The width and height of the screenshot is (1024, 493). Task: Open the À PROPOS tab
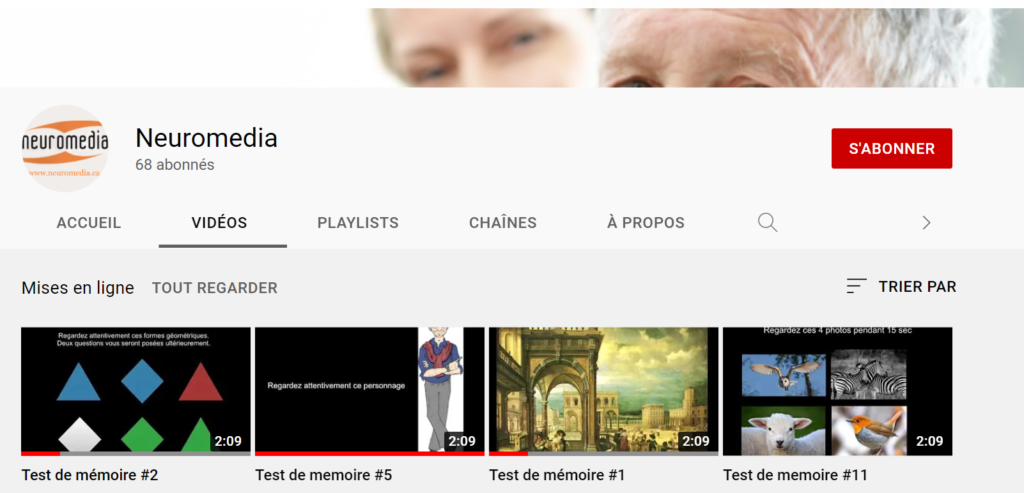(646, 223)
